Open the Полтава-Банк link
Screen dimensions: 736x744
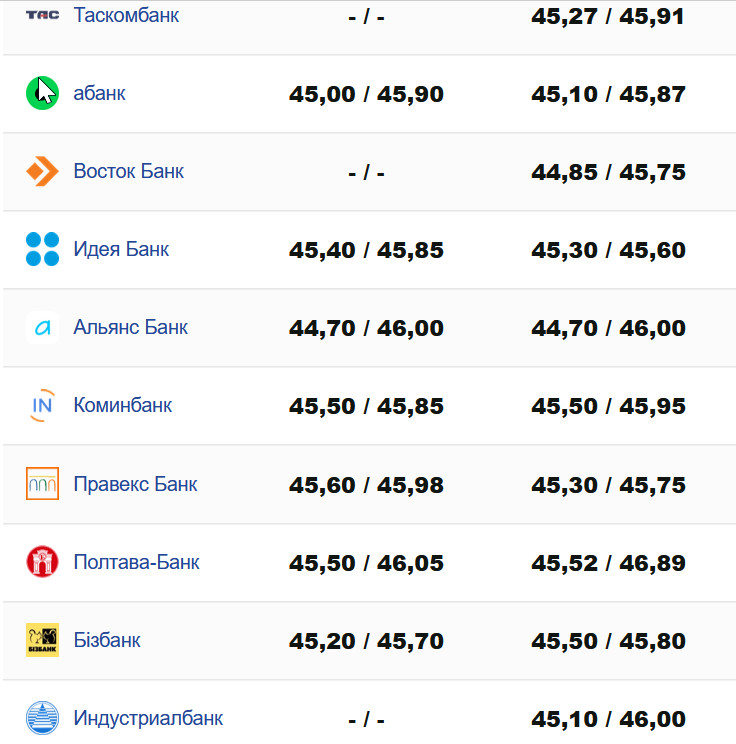click(136, 562)
